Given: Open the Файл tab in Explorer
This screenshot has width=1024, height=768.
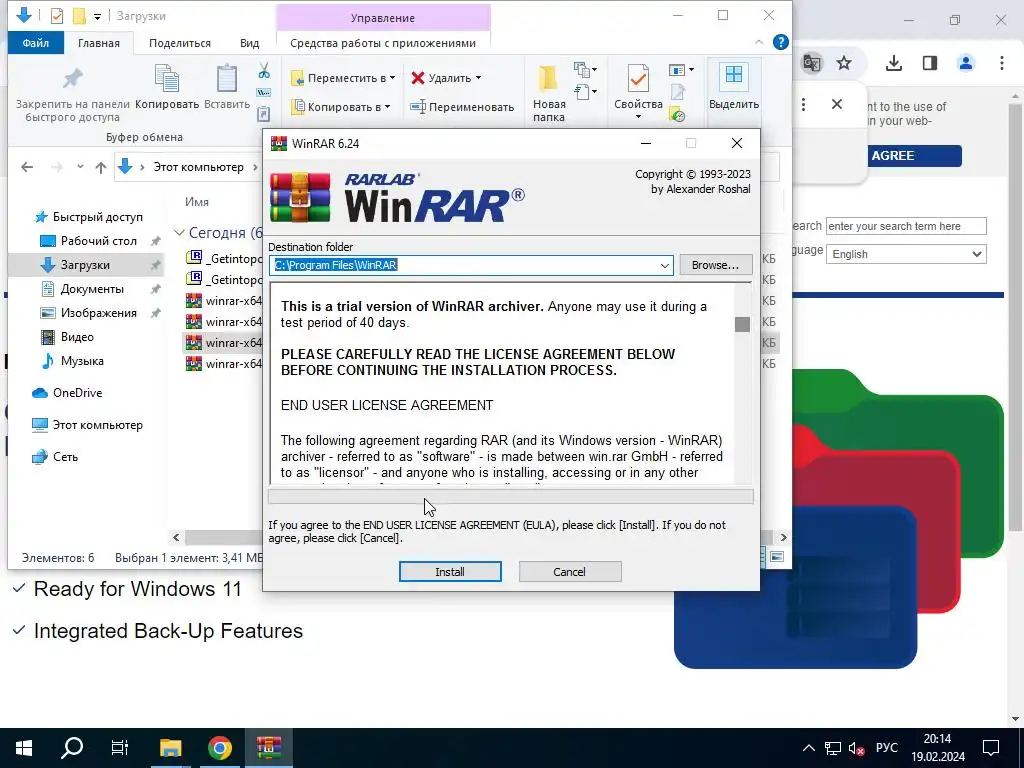Looking at the screenshot, I should coord(36,43).
